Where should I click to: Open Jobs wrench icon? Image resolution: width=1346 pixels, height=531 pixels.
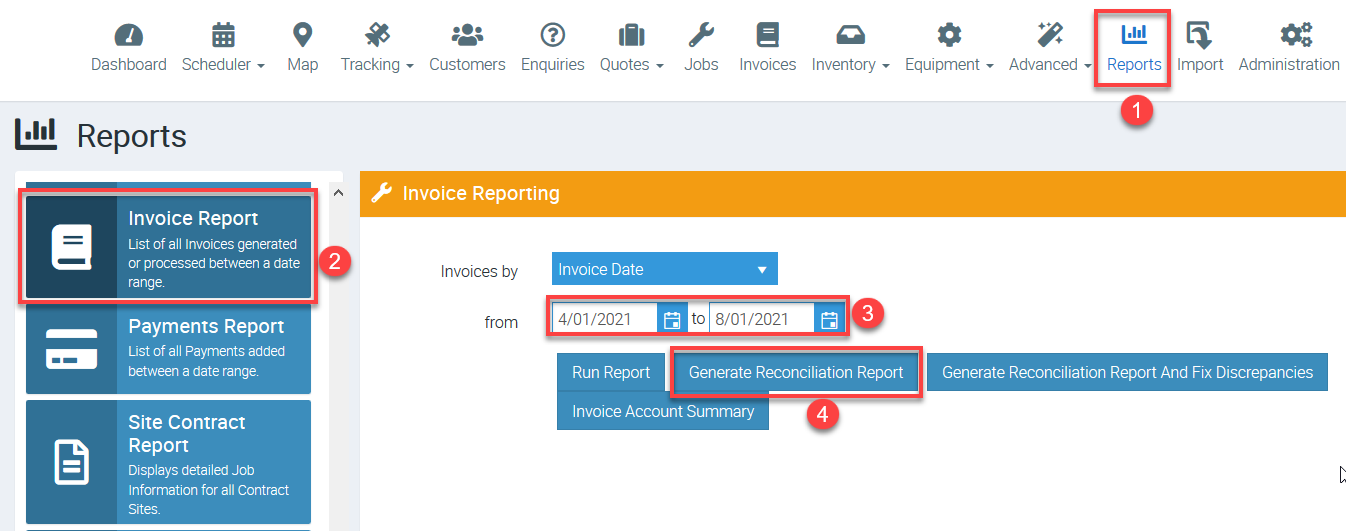tap(701, 36)
